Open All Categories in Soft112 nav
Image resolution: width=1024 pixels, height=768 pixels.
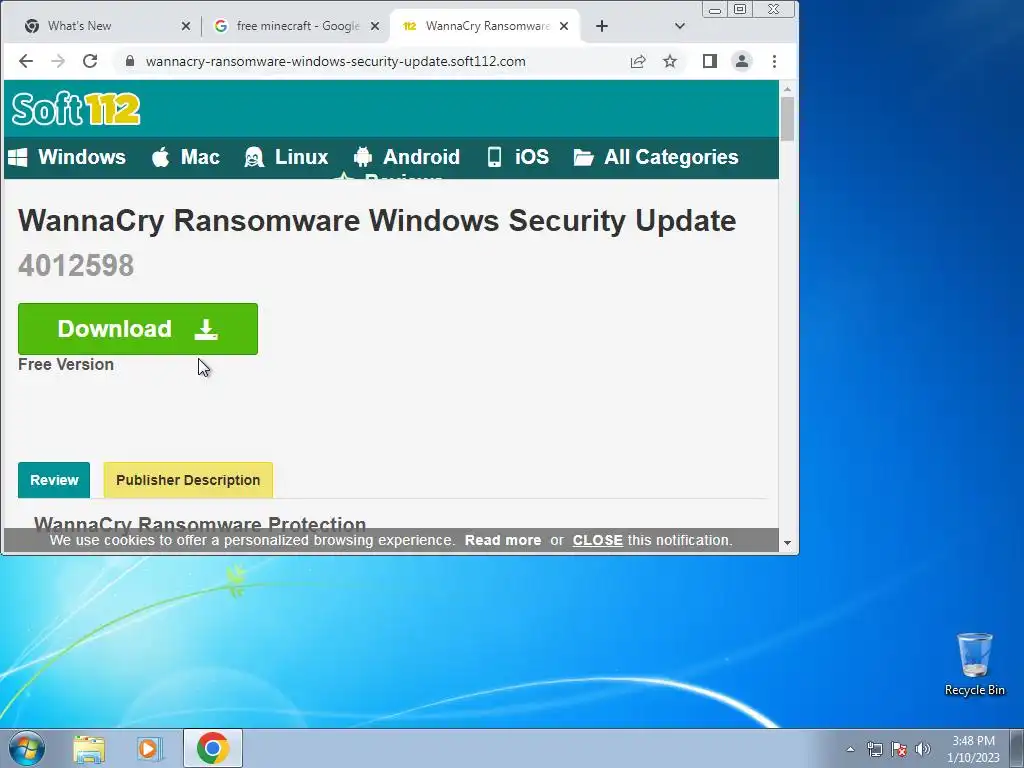tap(656, 157)
